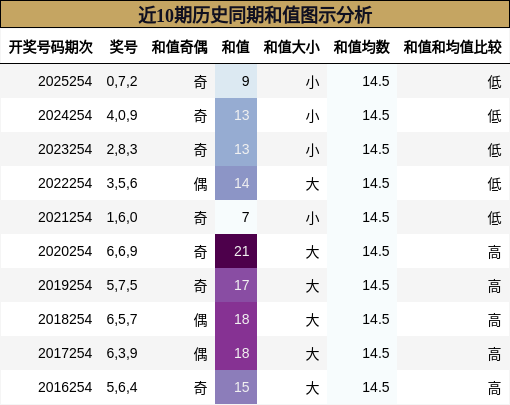The height and width of the screenshot is (405, 510).
Task: Click sum value 17 cell
Action: [236, 285]
